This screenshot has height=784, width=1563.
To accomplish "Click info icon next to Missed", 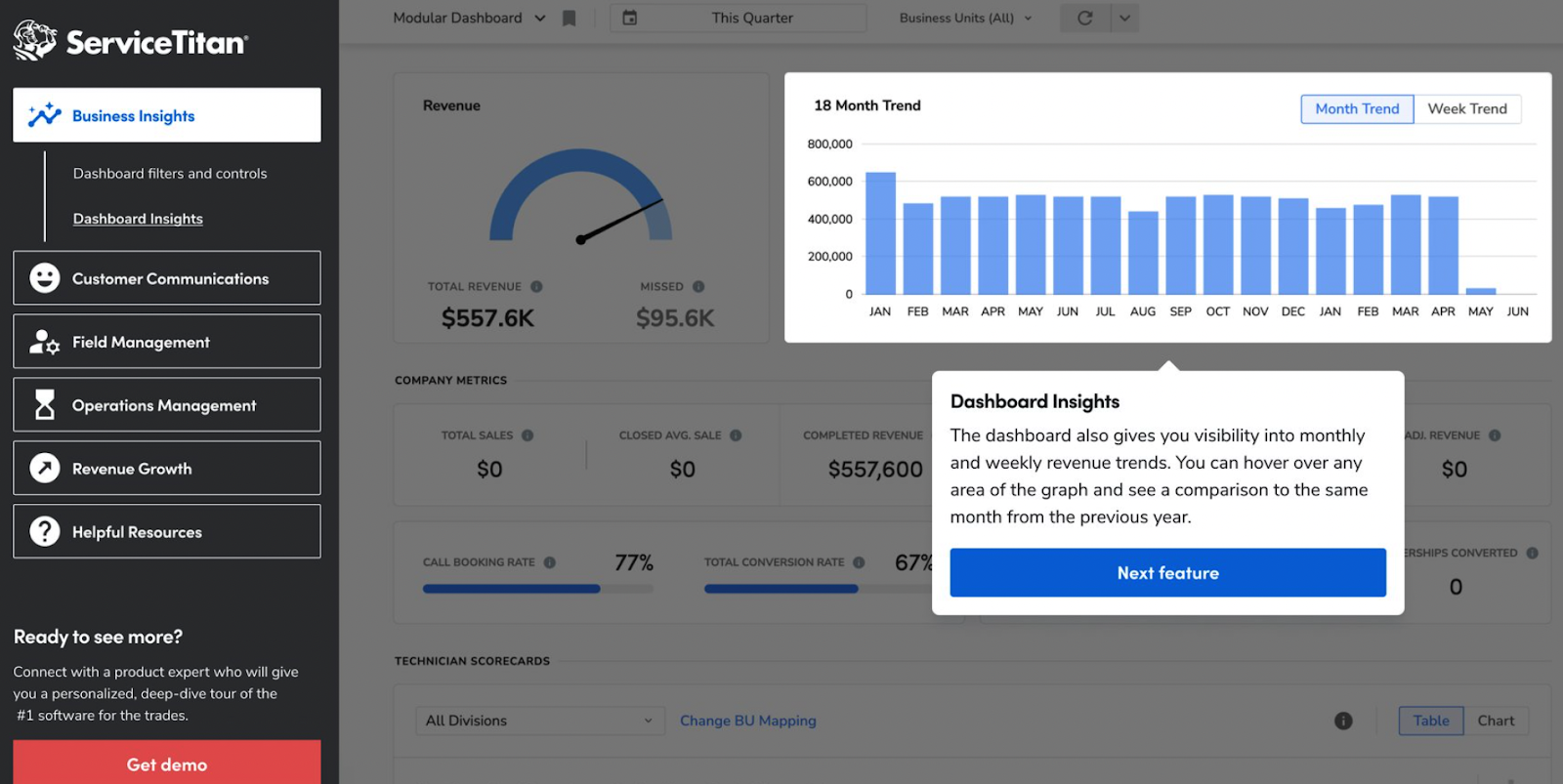I will (698, 286).
